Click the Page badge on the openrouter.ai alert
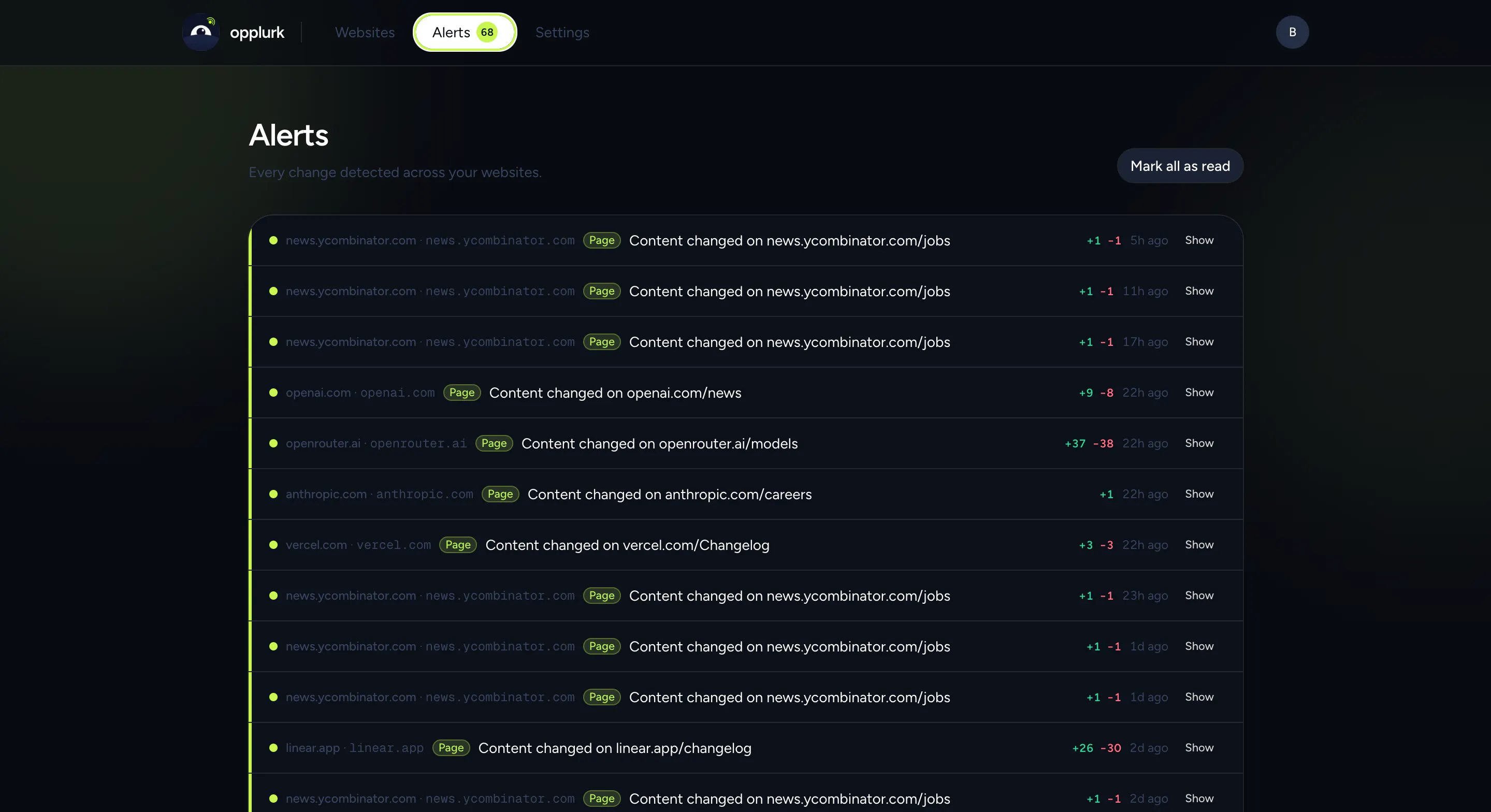The height and width of the screenshot is (812, 1491). coord(494,443)
